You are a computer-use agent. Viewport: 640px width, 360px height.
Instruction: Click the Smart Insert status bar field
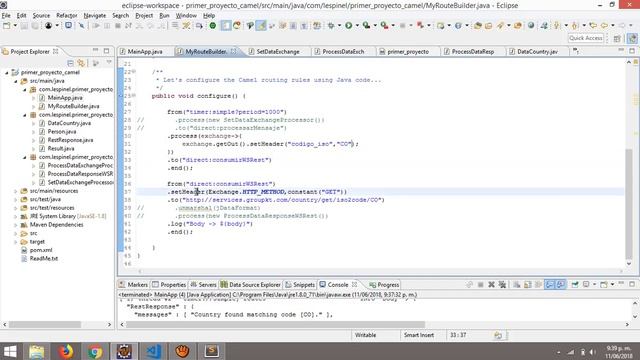coord(418,335)
